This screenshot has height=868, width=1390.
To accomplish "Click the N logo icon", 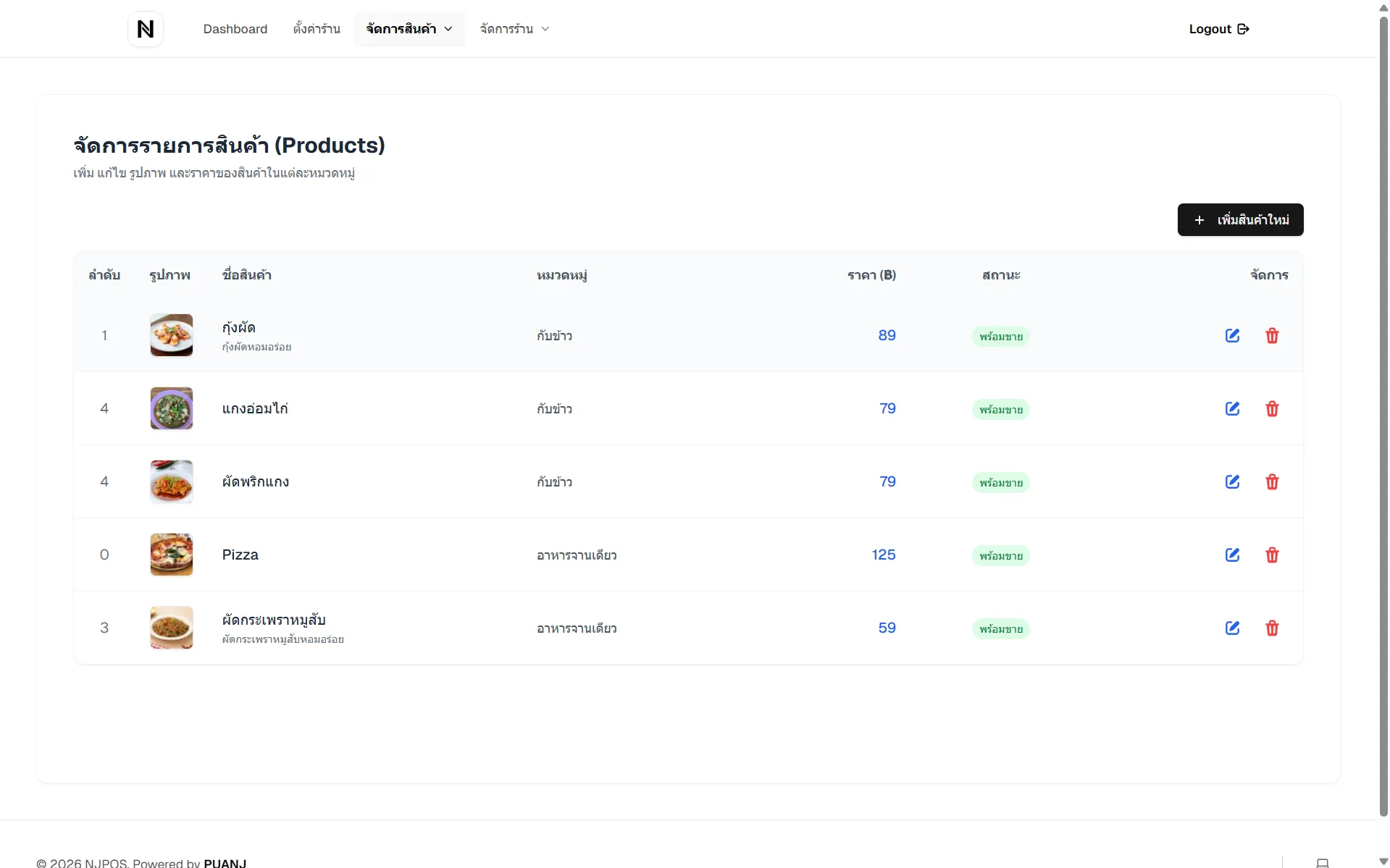I will point(146,29).
